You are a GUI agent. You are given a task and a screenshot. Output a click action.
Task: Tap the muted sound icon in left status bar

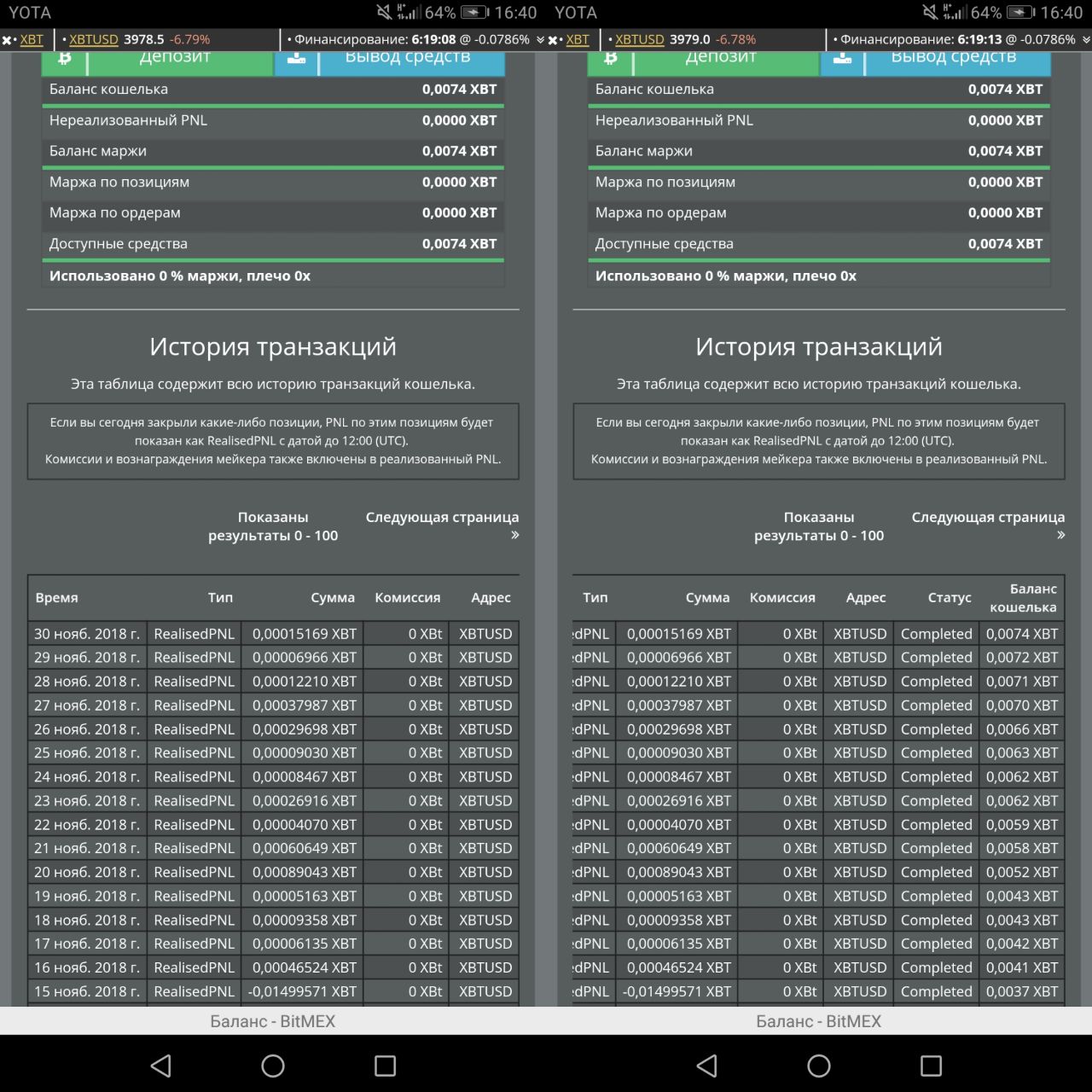click(x=384, y=13)
